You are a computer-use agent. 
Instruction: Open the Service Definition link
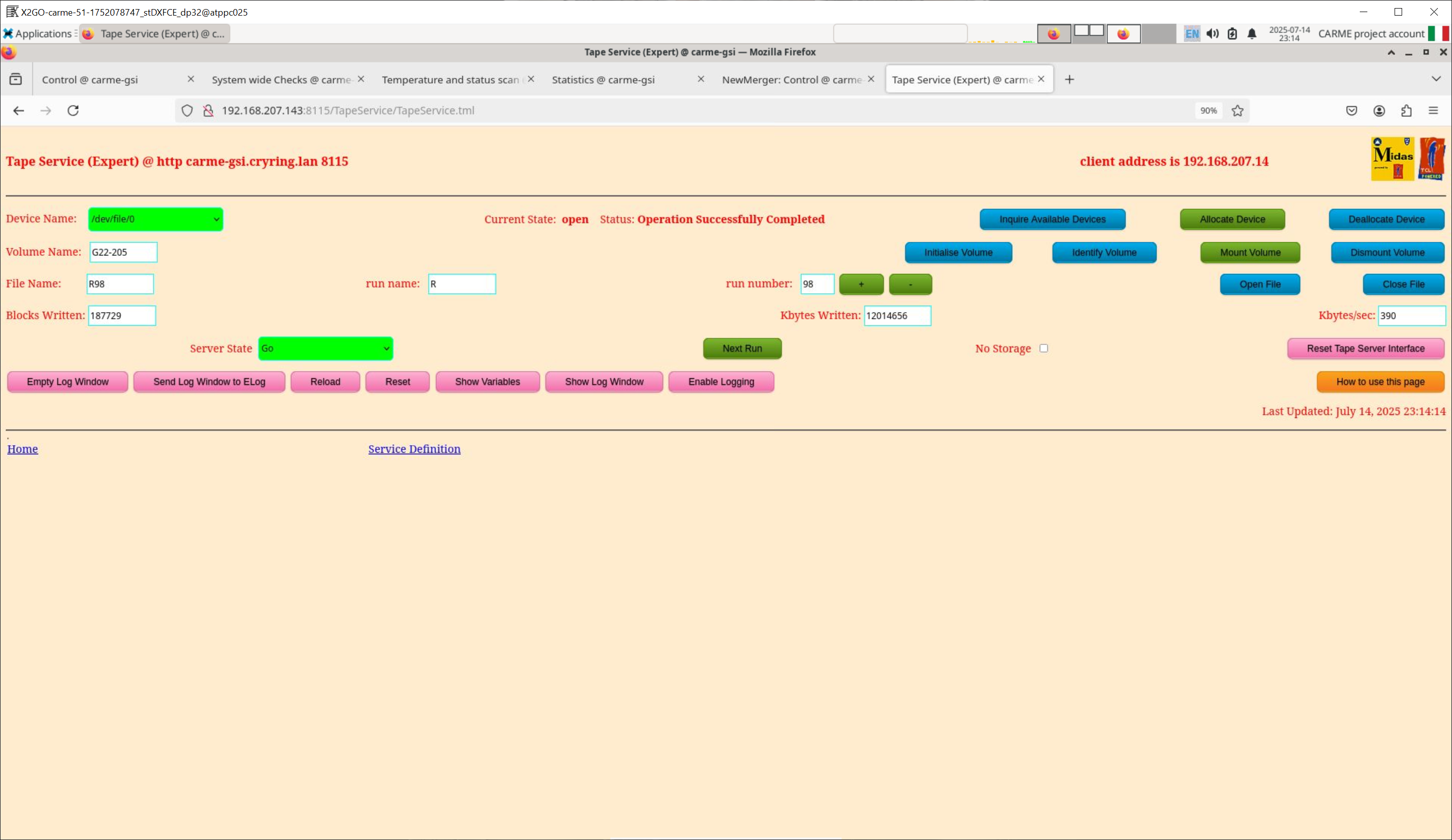coord(414,449)
